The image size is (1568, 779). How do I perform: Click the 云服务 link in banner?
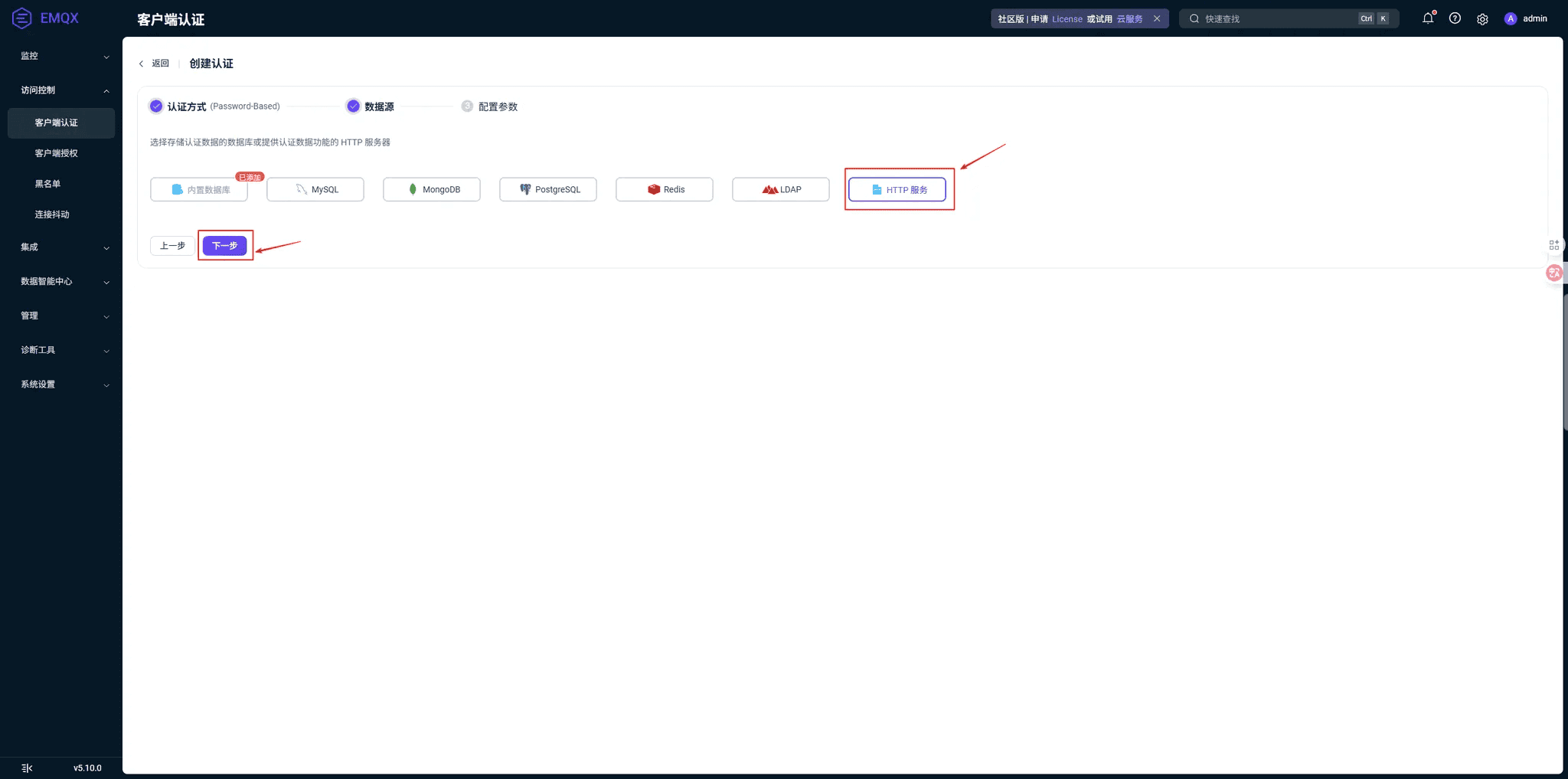tap(1129, 19)
